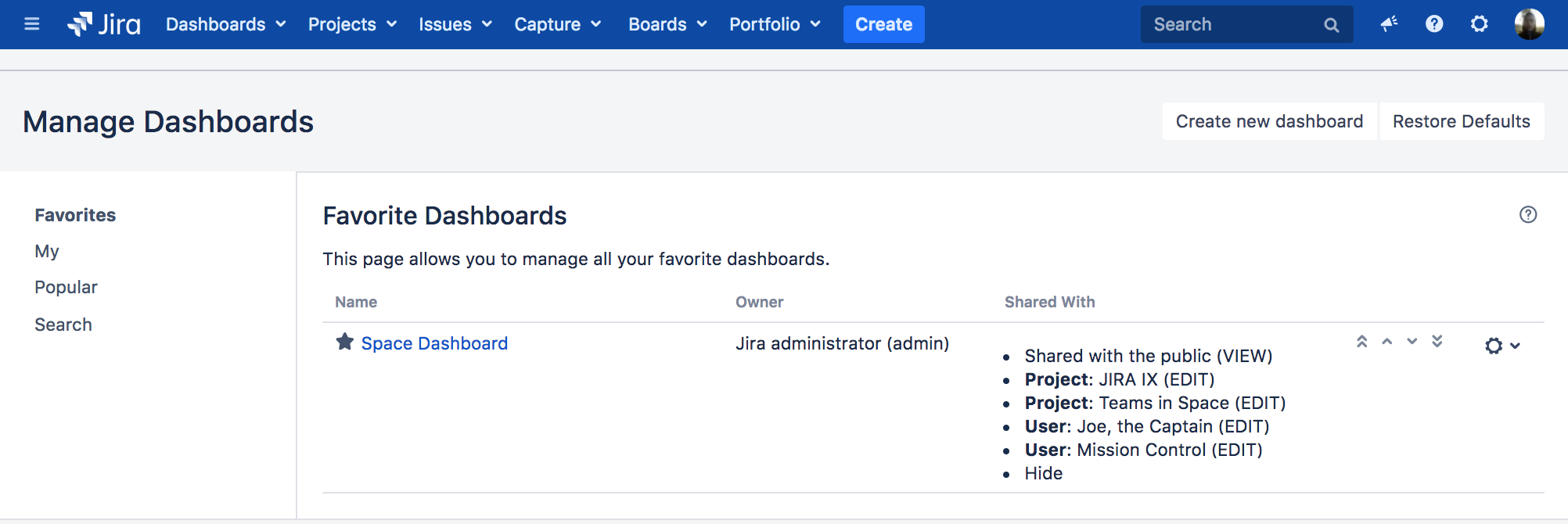Click 'Project: Teams in Space (EDIT)' entry
This screenshot has width=1568, height=524.
click(x=1155, y=403)
